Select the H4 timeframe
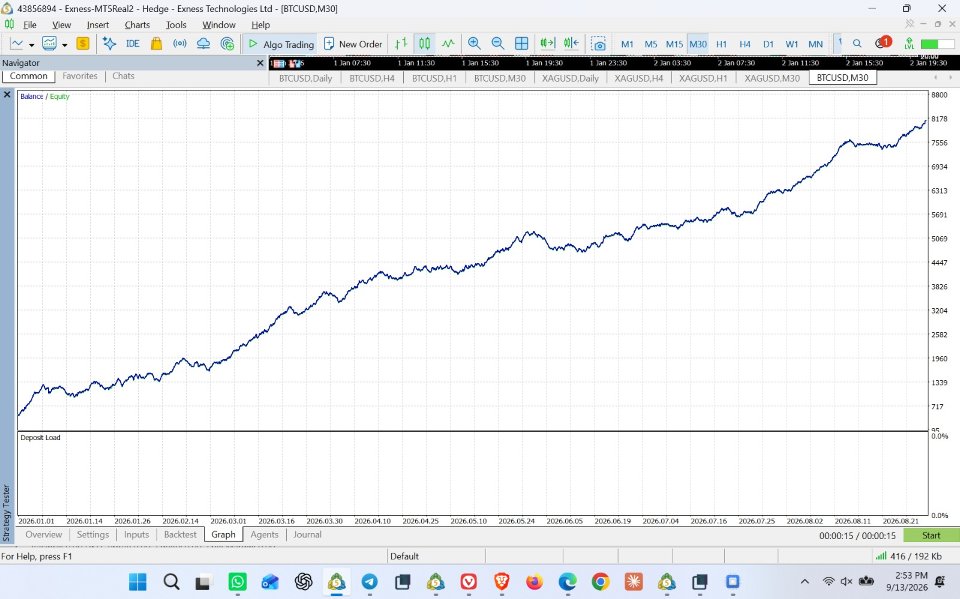Image resolution: width=960 pixels, height=599 pixels. [744, 44]
